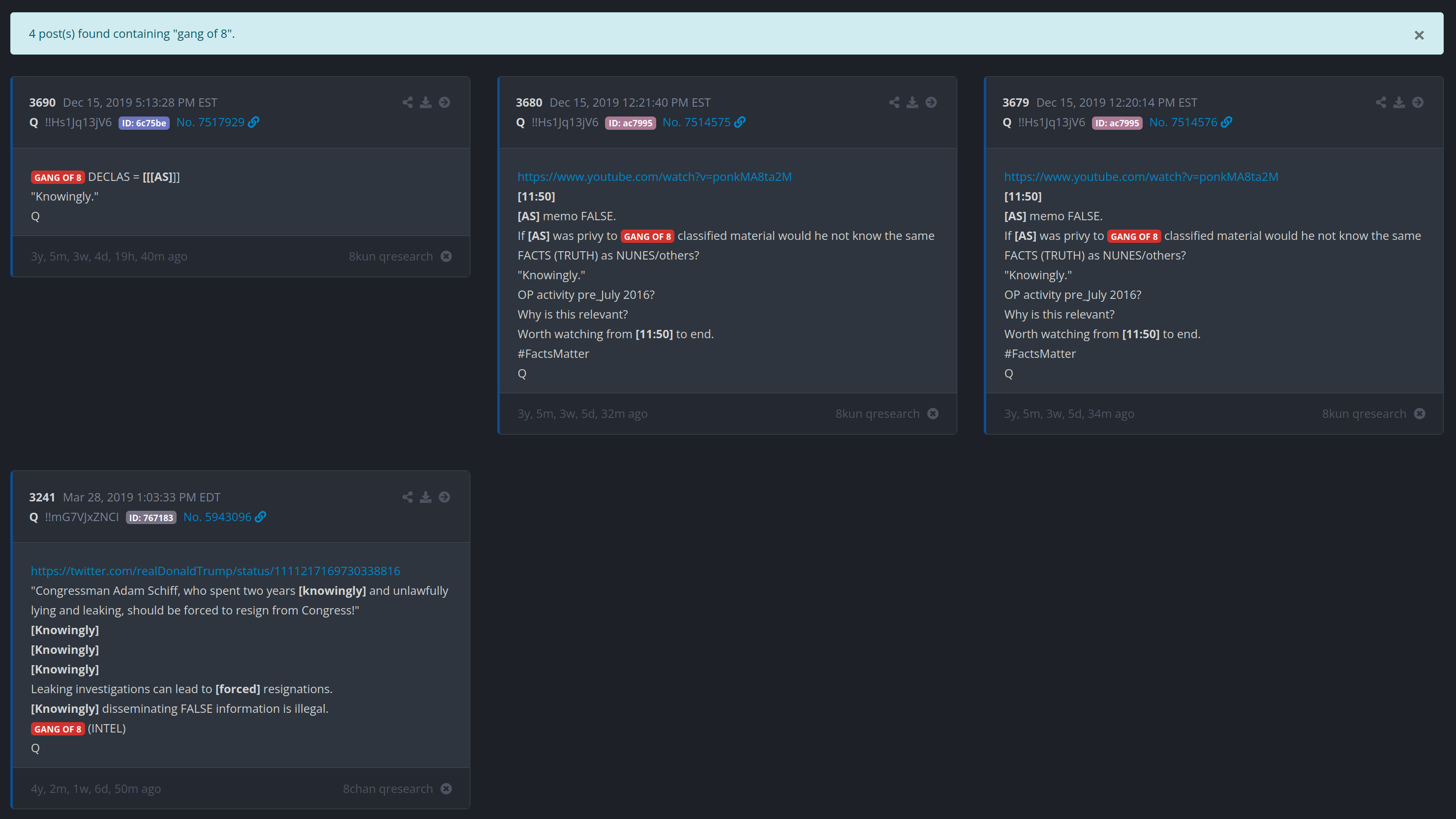This screenshot has height=819, width=1456.
Task: Click '8chan qresearch' label in post 3241
Action: click(388, 789)
